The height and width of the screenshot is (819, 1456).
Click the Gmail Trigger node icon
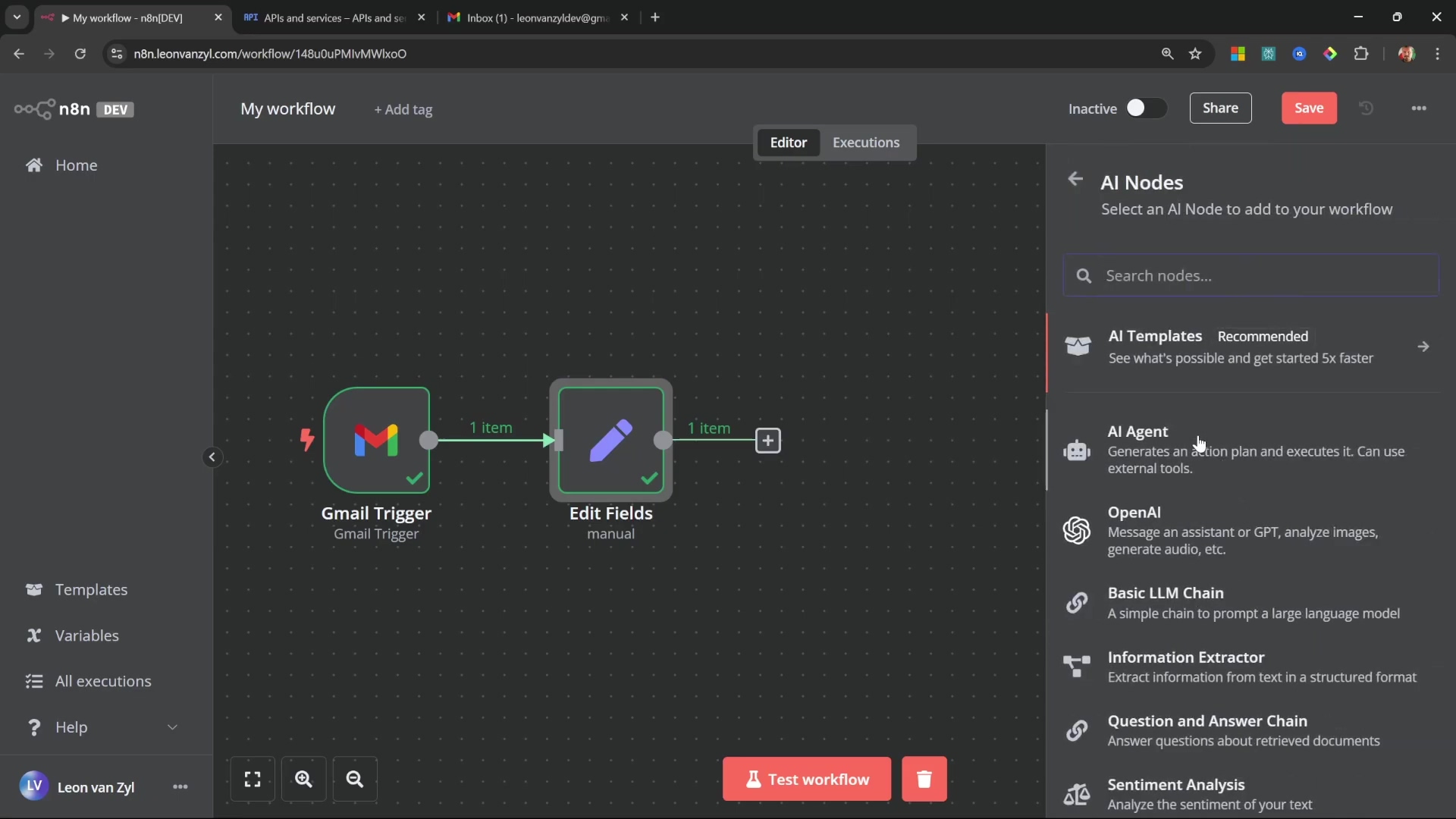pos(376,440)
